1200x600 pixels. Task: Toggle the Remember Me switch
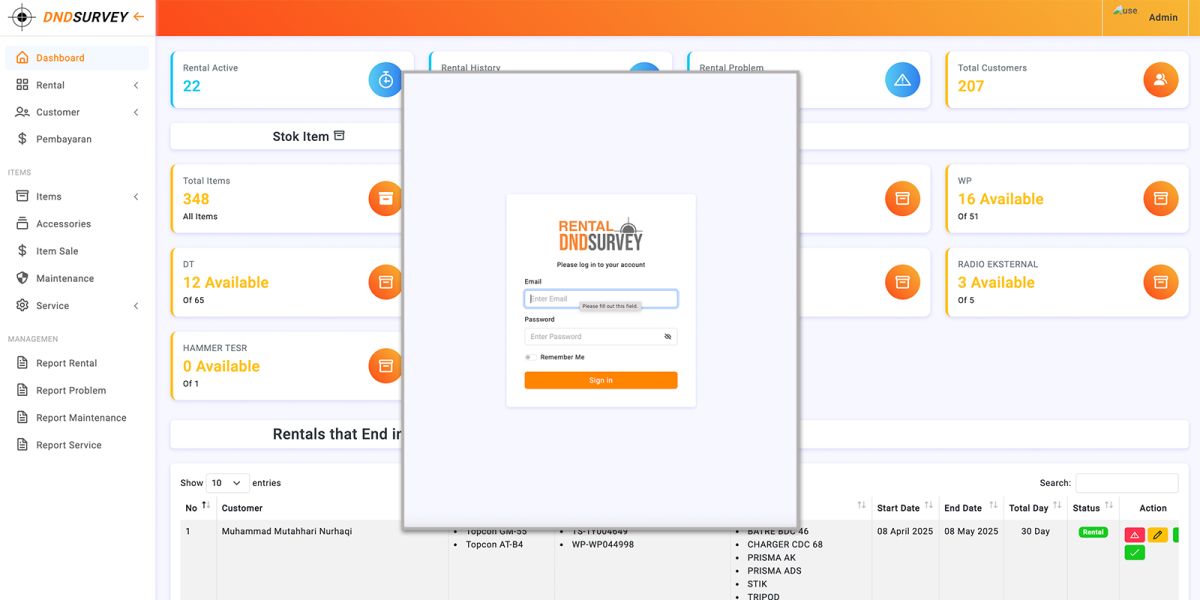(529, 357)
